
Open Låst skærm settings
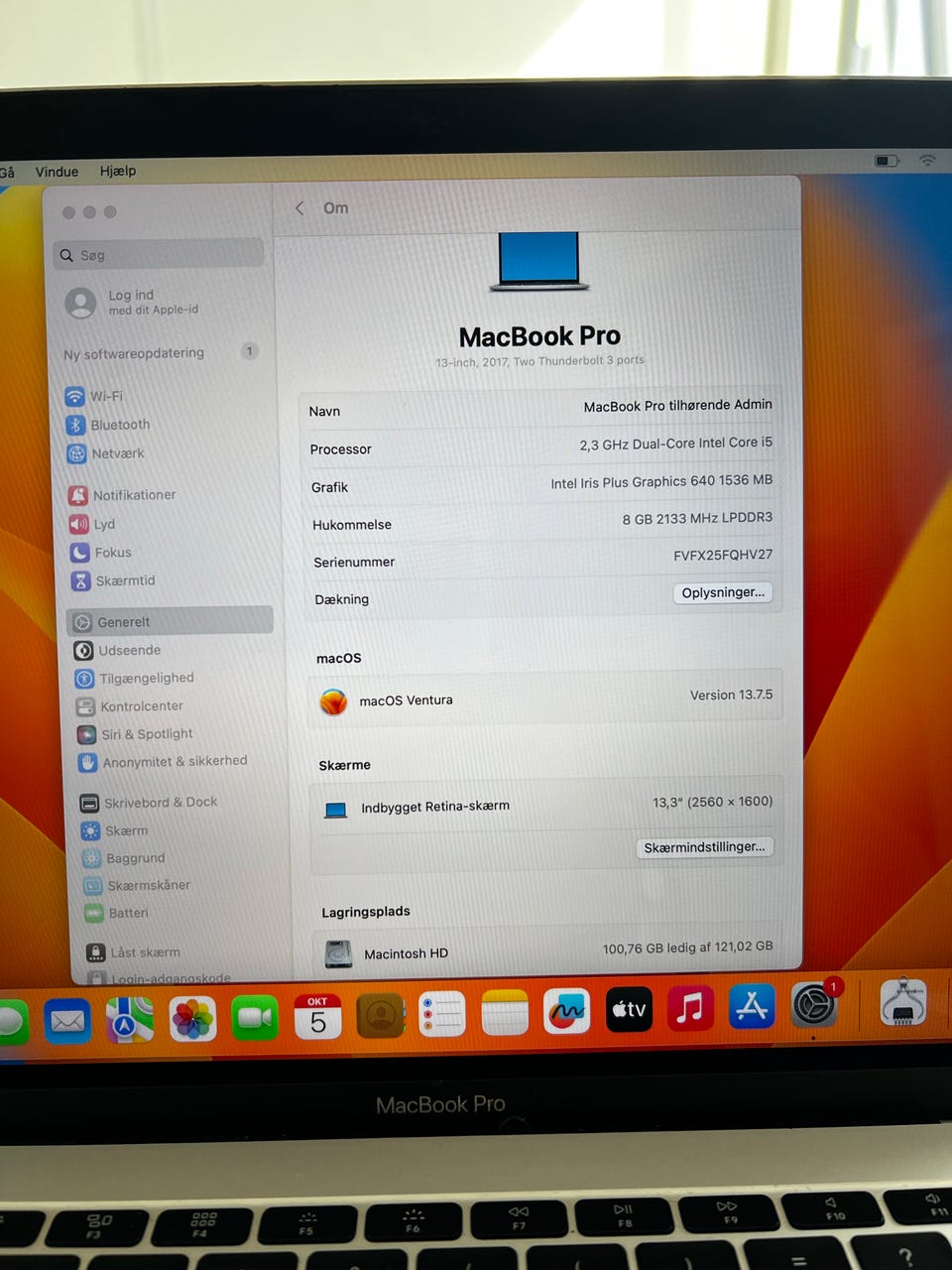[x=133, y=952]
